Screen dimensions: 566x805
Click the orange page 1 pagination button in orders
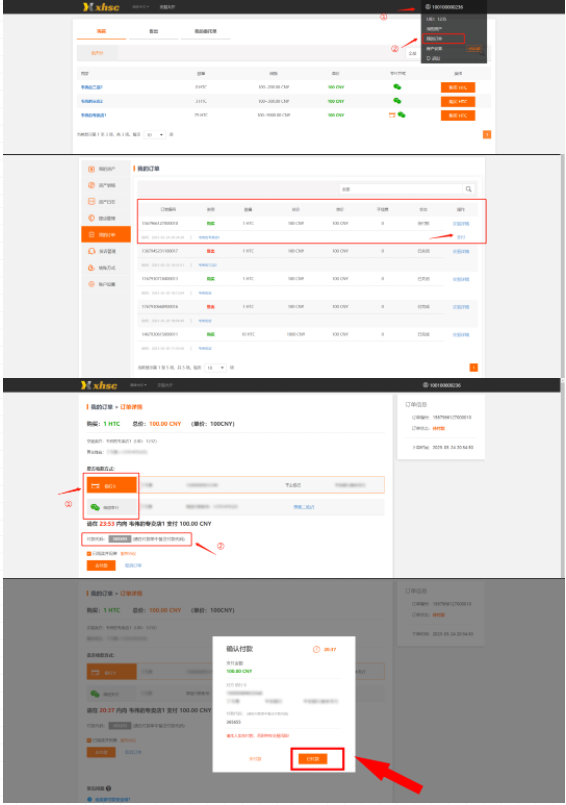(474, 368)
